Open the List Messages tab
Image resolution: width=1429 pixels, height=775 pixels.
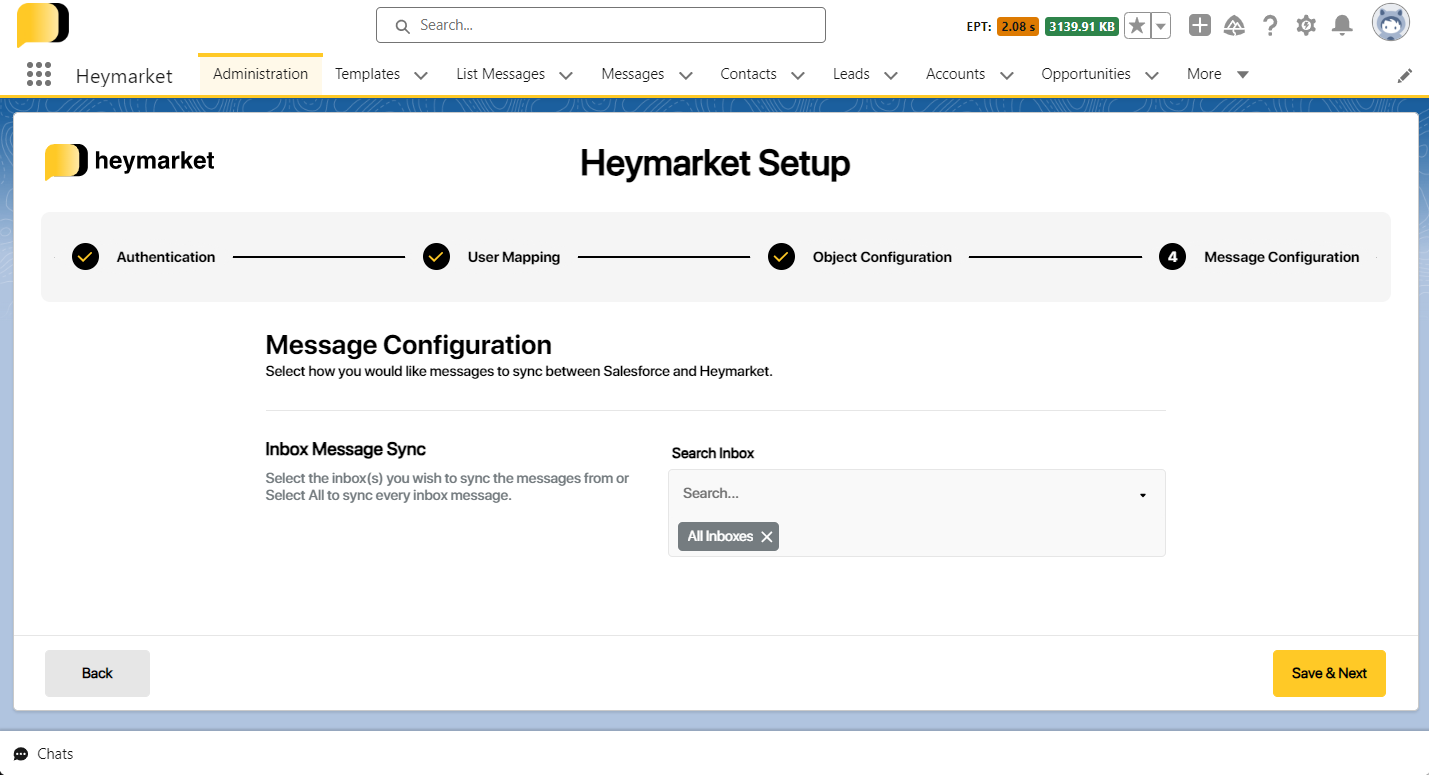500,74
